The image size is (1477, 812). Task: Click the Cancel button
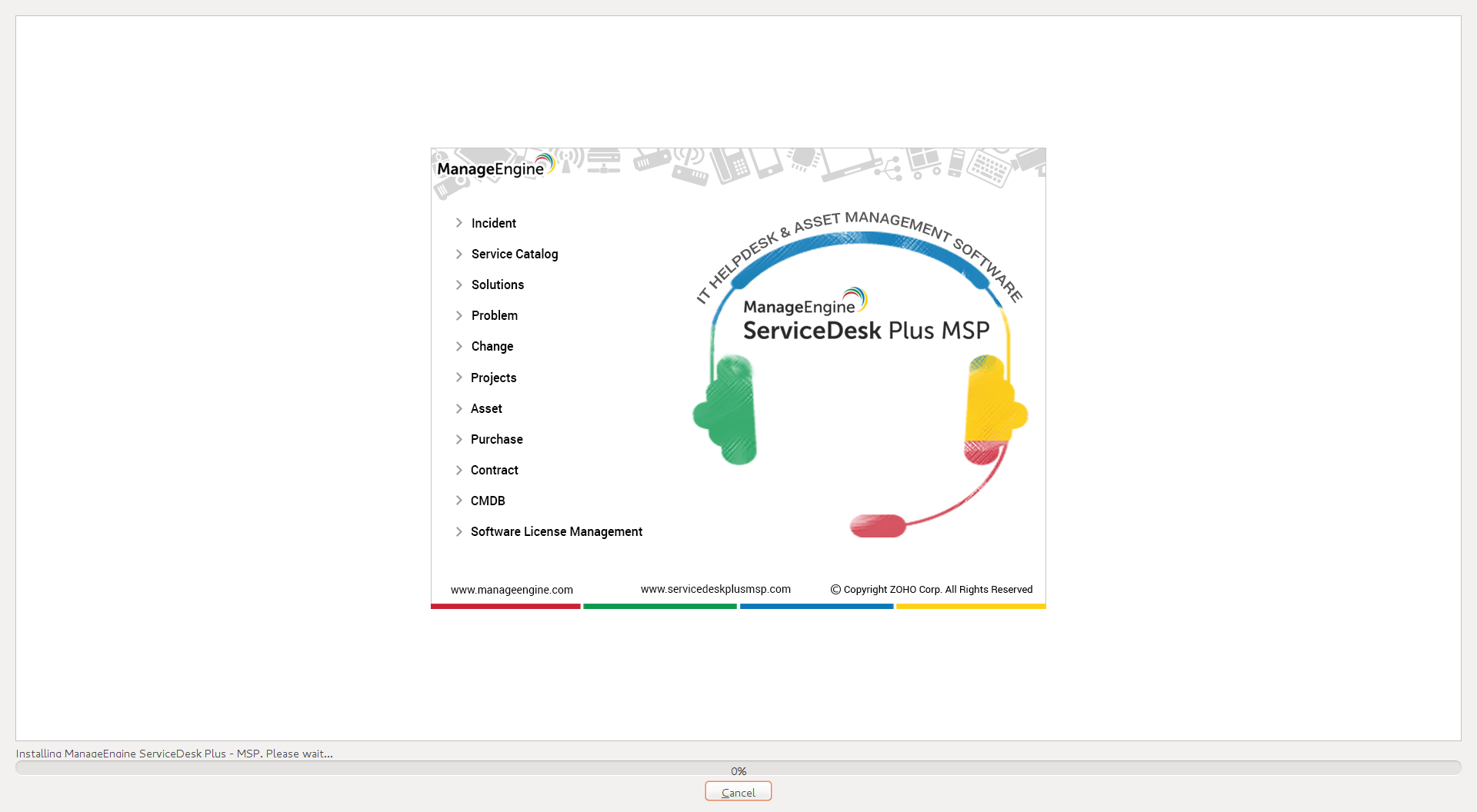pyautogui.click(x=738, y=792)
